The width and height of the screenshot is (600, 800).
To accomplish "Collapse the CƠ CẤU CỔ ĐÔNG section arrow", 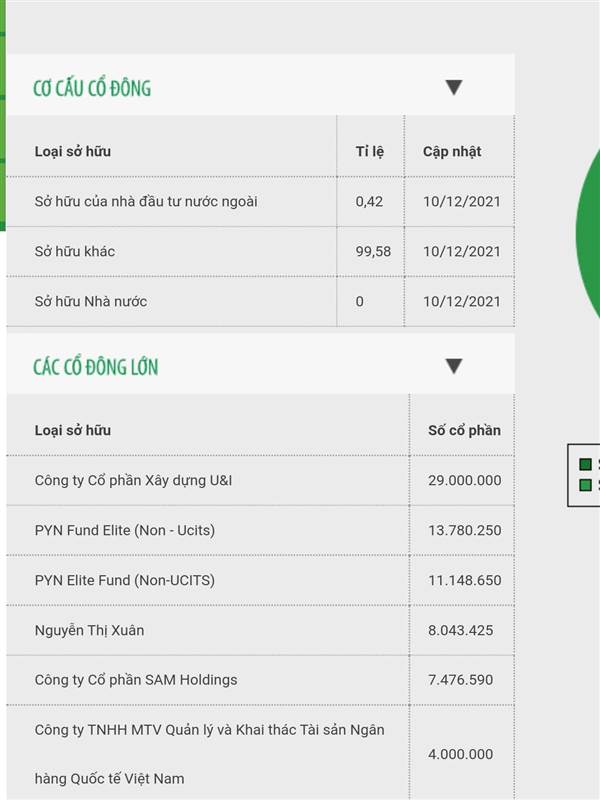I will point(454,87).
